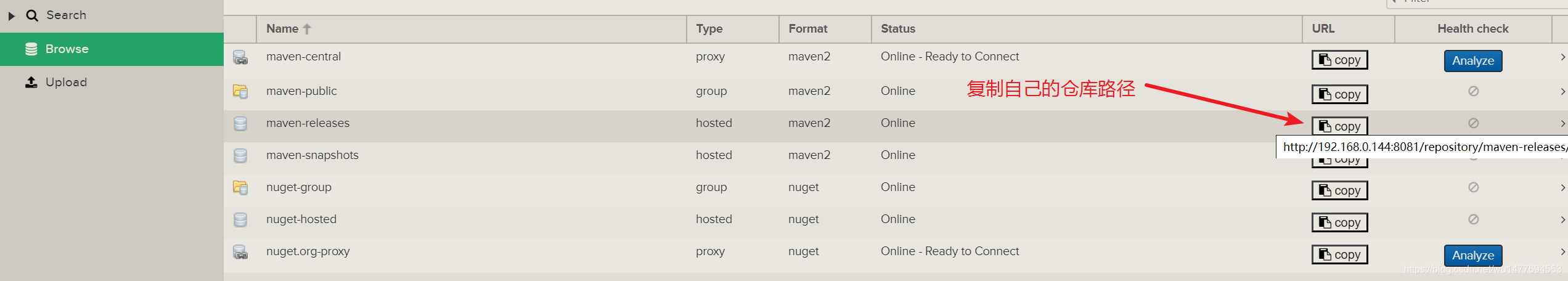This screenshot has width=1568, height=281.
Task: Click the maven-releases URL tooltip text
Action: tap(1424, 147)
